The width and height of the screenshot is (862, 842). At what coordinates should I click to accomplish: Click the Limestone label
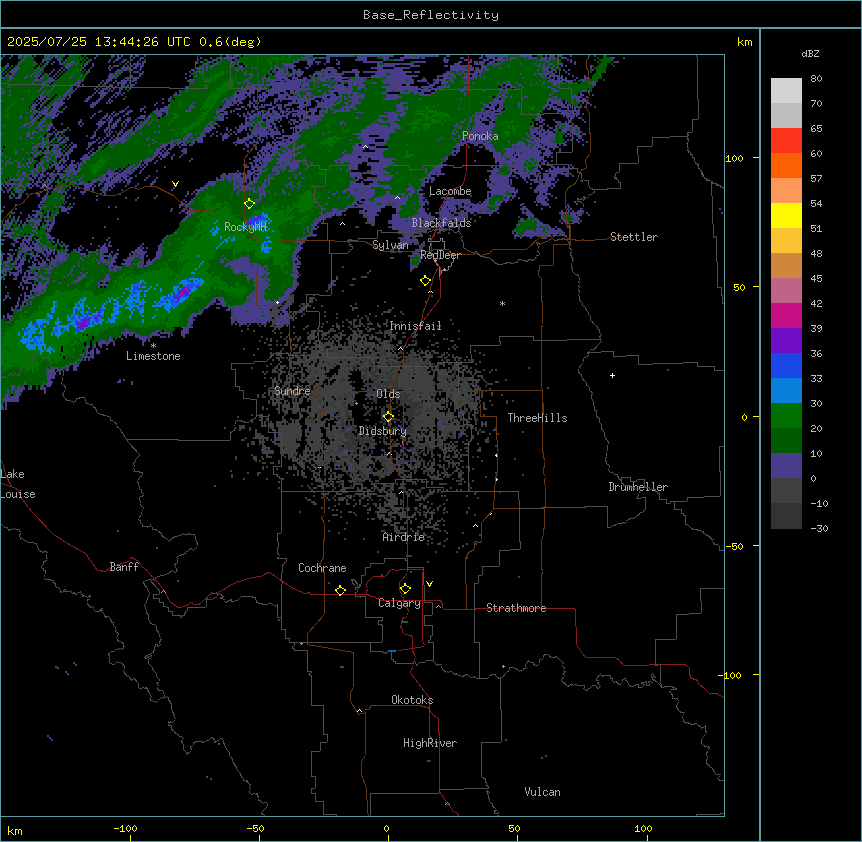click(153, 356)
